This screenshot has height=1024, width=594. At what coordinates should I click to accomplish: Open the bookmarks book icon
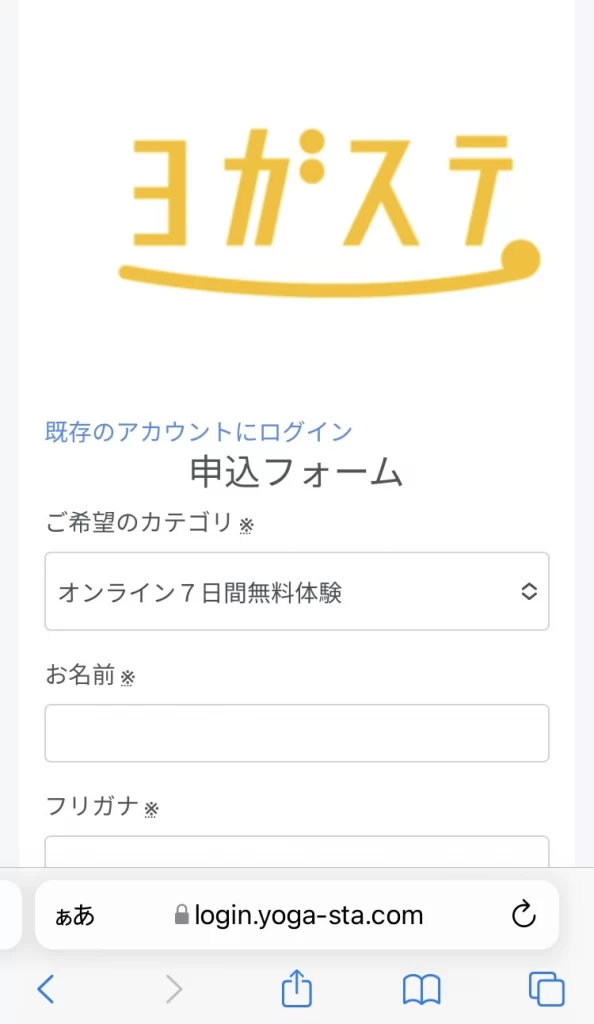tap(422, 989)
